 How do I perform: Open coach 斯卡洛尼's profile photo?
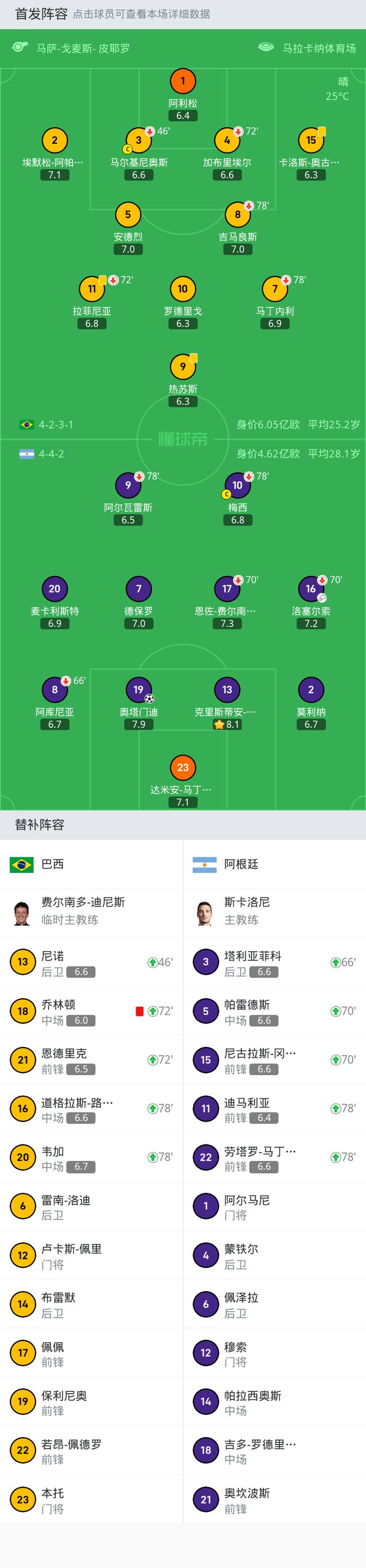(x=206, y=914)
